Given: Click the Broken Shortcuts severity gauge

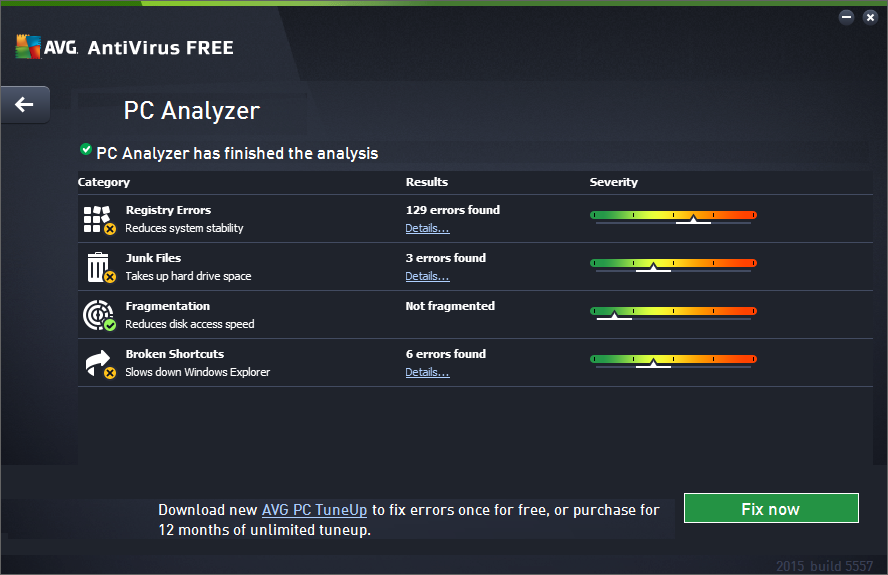Looking at the screenshot, I should pos(673,359).
